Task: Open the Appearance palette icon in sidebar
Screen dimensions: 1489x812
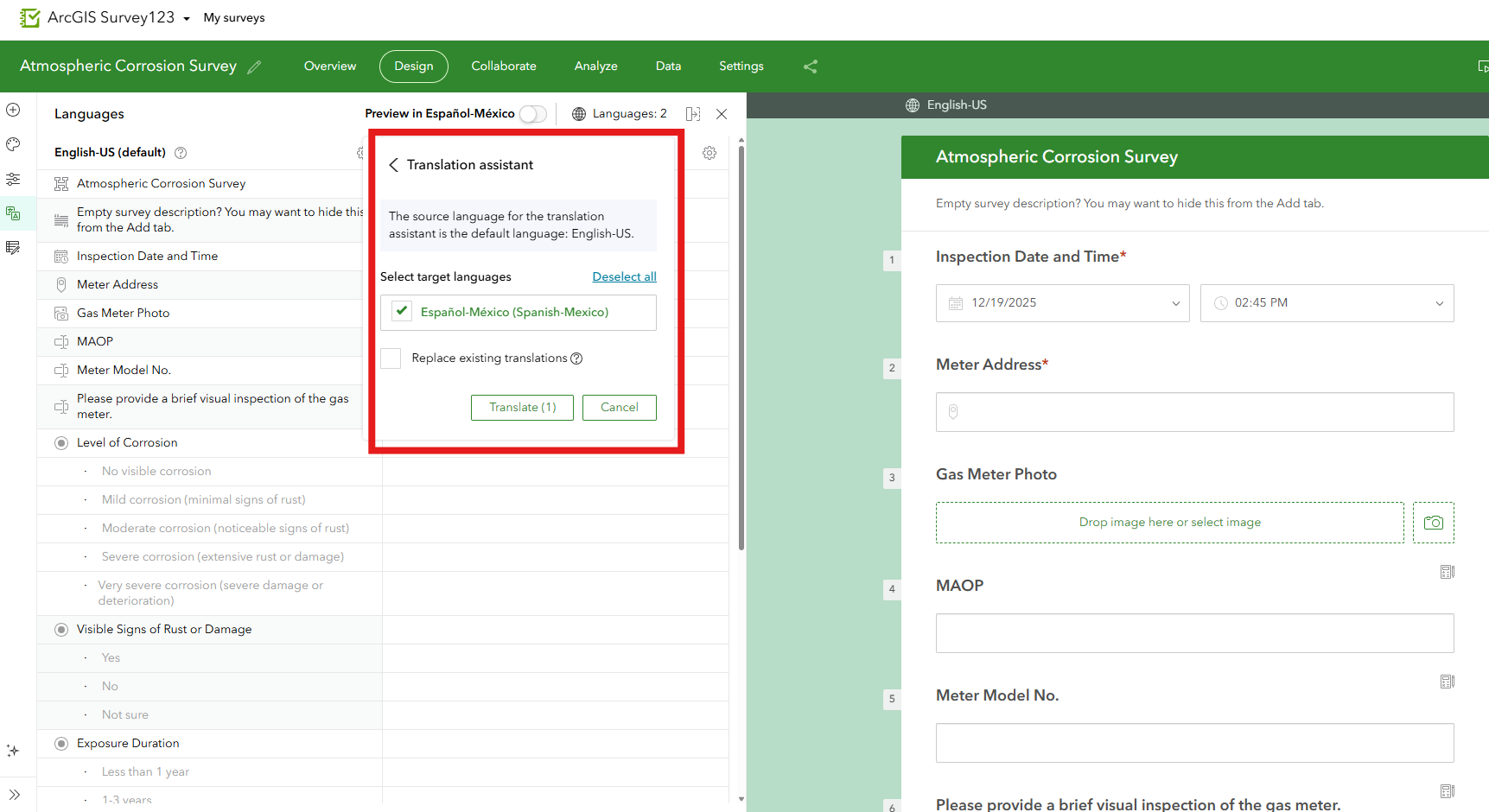Action: [13, 144]
